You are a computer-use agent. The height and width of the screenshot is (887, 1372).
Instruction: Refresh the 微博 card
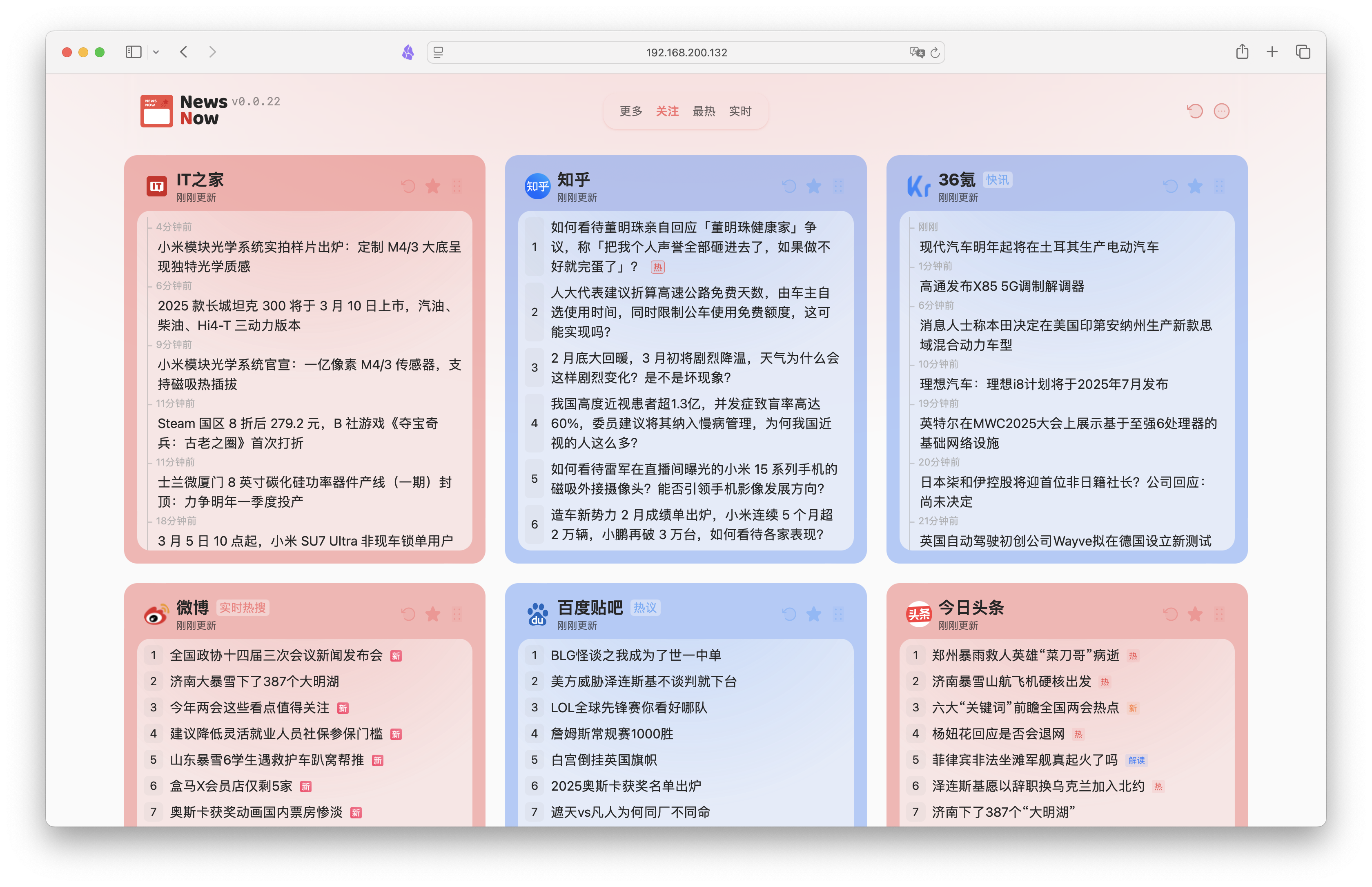coord(408,614)
